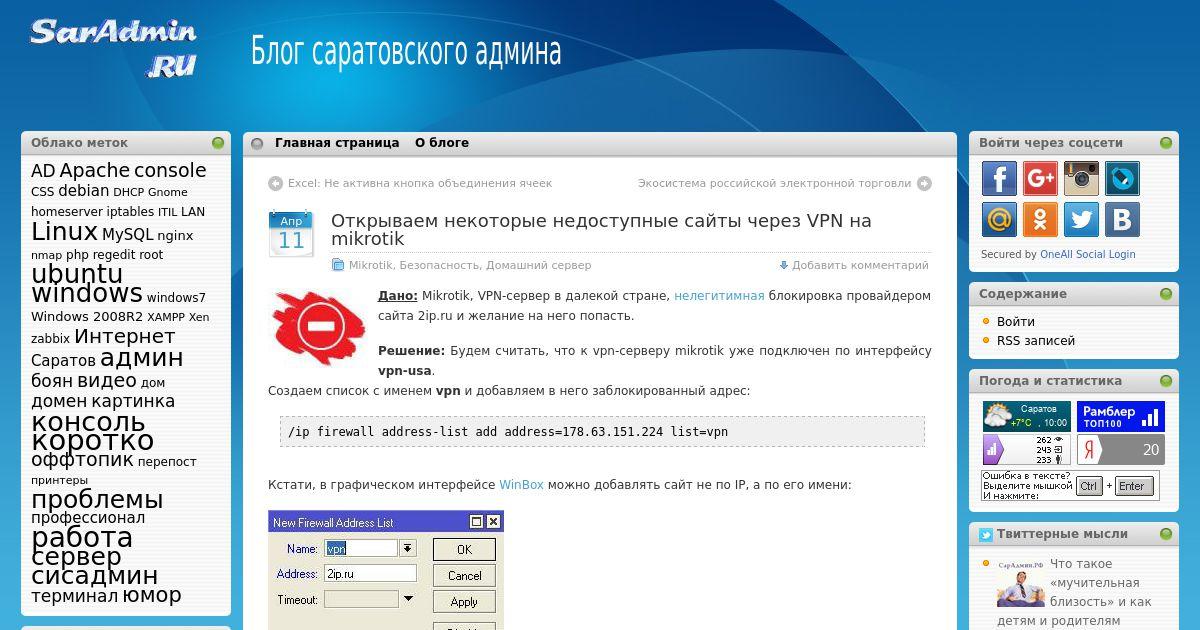
Task: Open the OneAll Social Login link
Action: [x=1088, y=254]
